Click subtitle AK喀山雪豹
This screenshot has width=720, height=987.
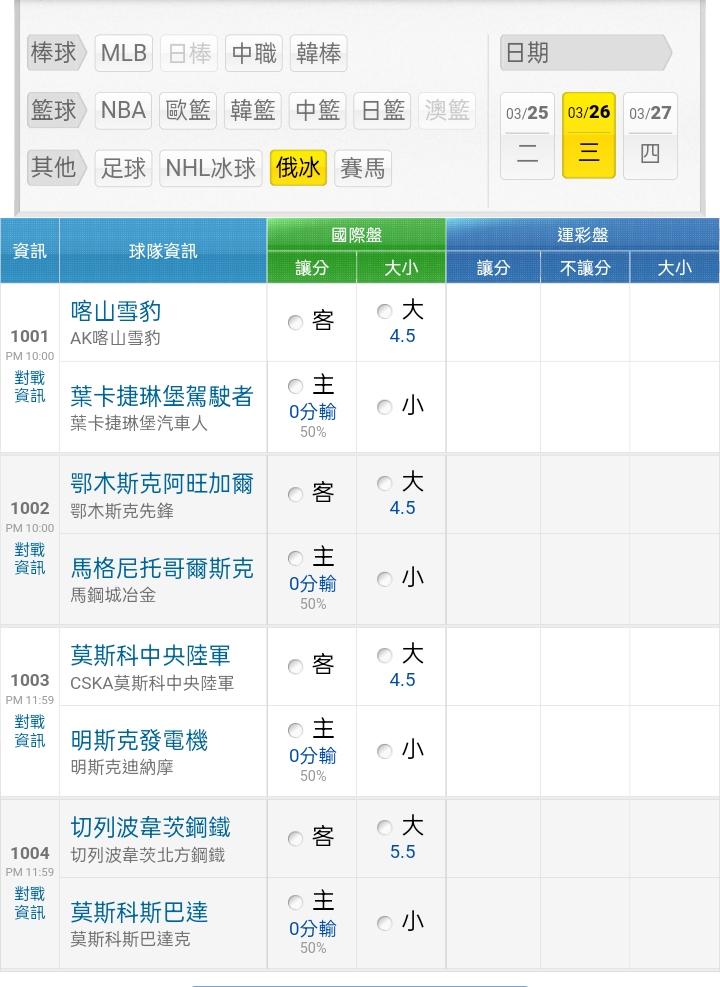pyautogui.click(x=115, y=339)
